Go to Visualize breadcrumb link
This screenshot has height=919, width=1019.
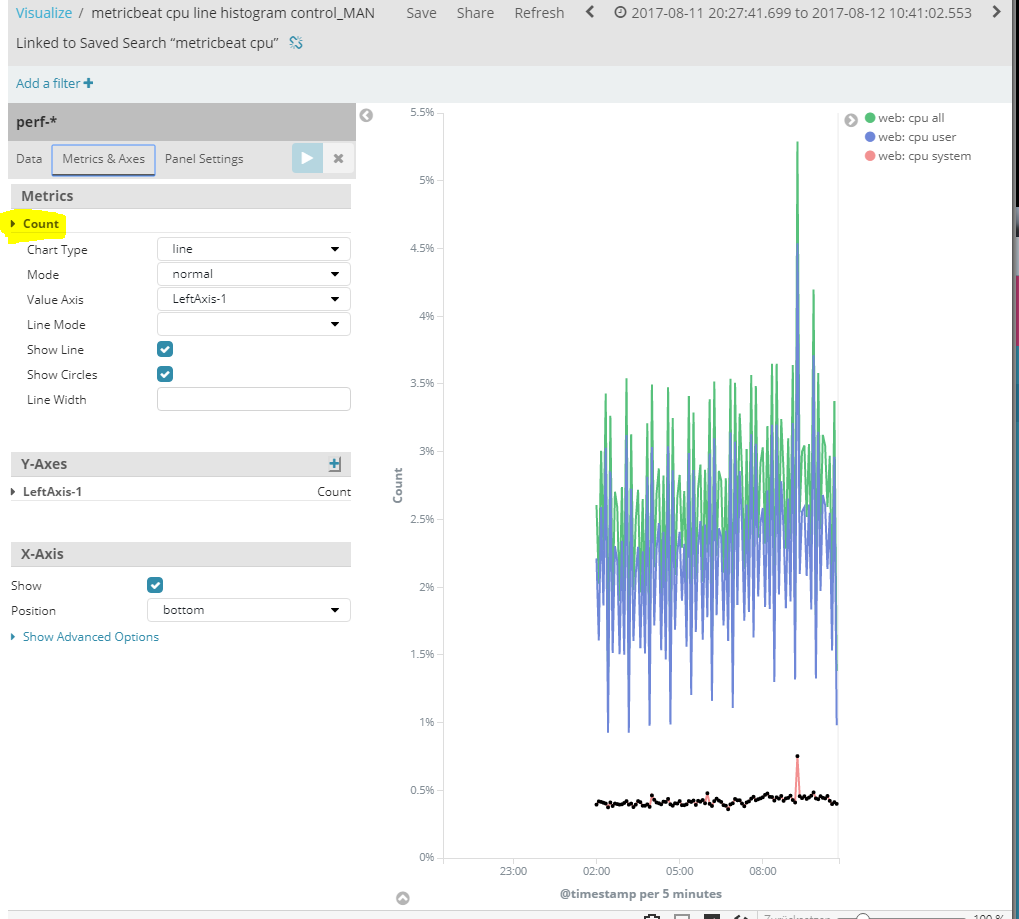44,13
